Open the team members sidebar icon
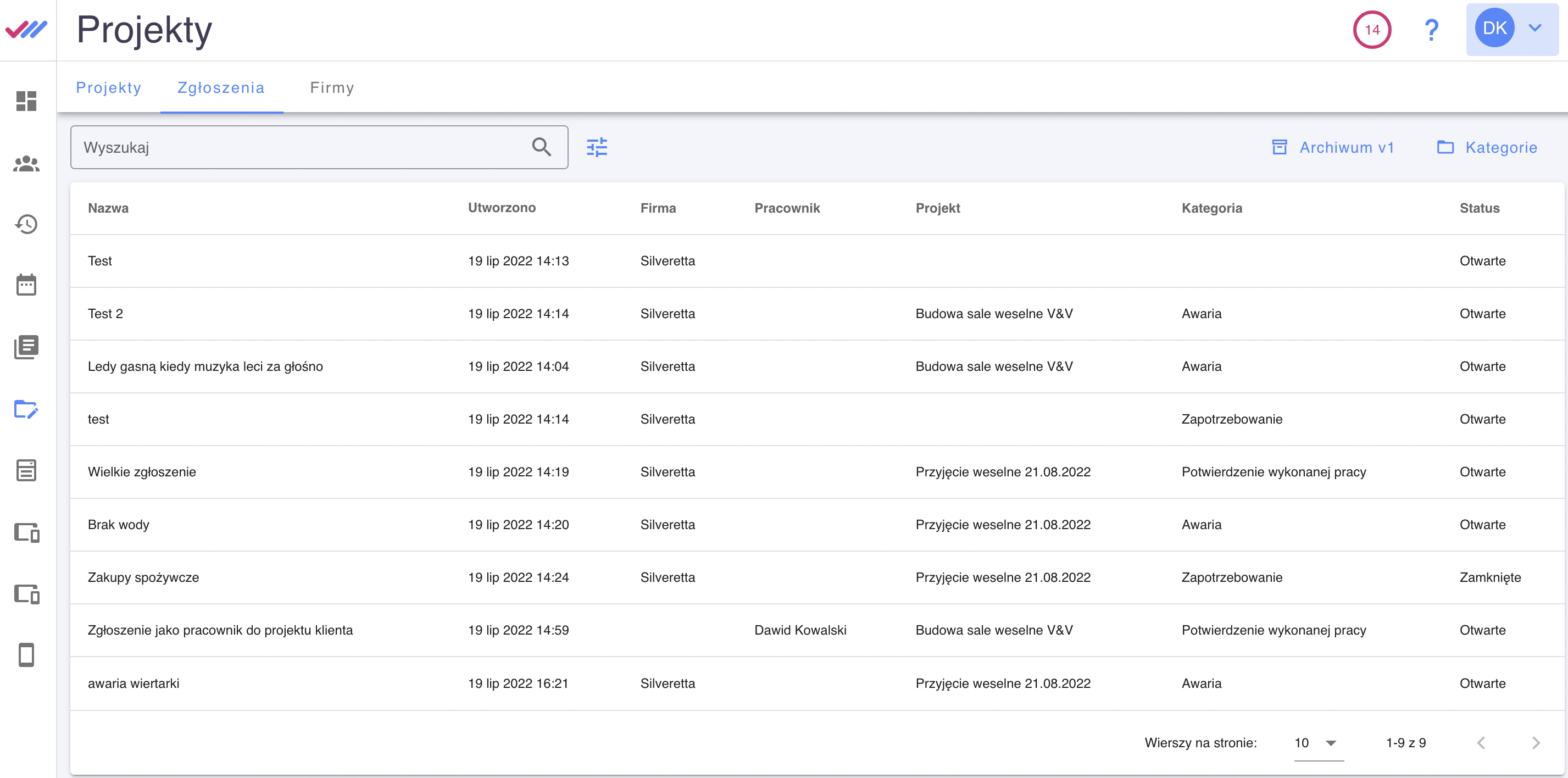 [x=26, y=163]
